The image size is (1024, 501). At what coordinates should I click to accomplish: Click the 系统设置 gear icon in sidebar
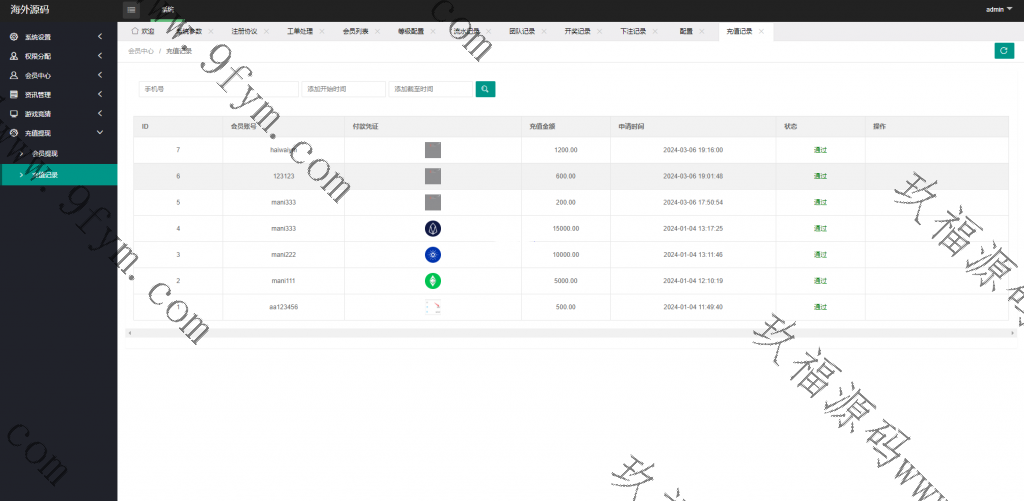click(x=14, y=37)
